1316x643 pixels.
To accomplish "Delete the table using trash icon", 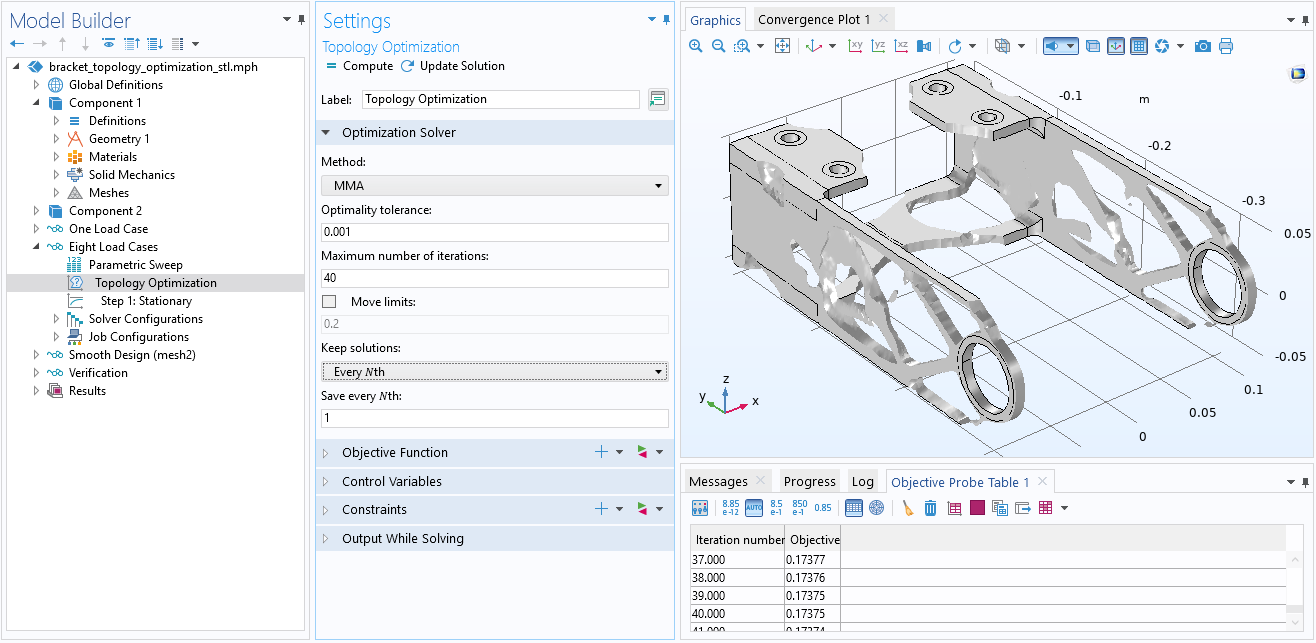I will point(930,508).
